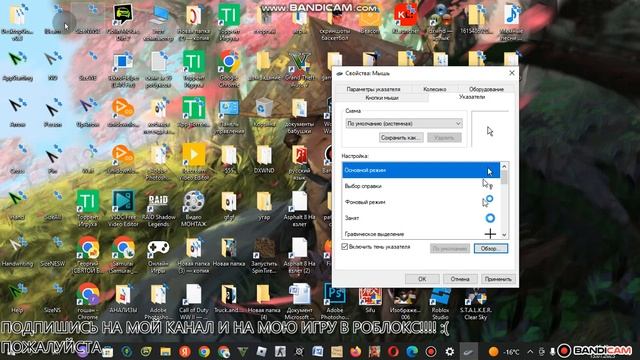Click the cursor list scroll-up arrow

pos(504,167)
